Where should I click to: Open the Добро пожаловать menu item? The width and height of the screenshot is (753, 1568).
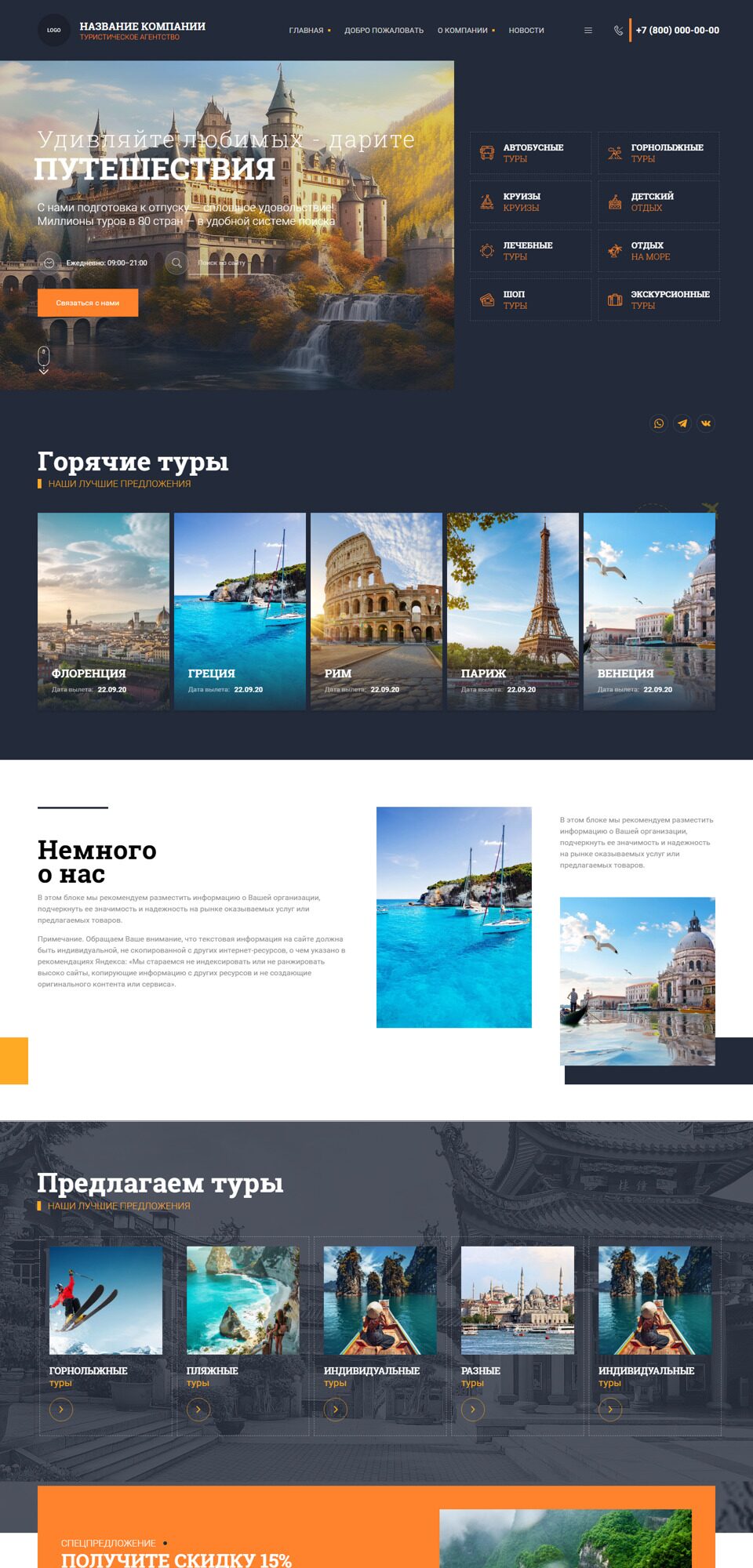pyautogui.click(x=384, y=31)
